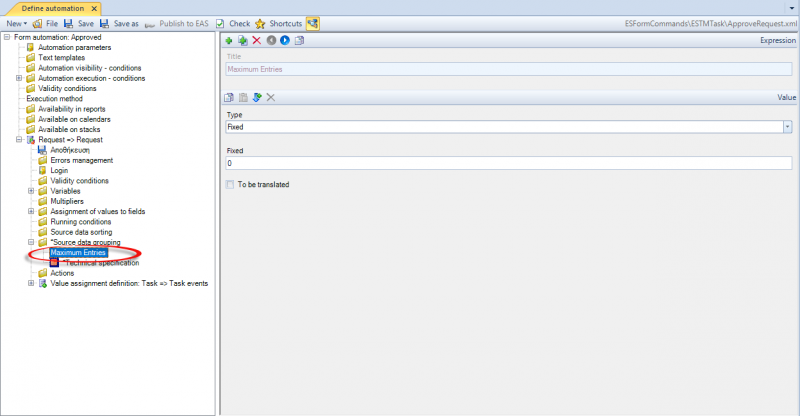Select Availability in reports tree item
This screenshot has height=416, width=800.
72,109
